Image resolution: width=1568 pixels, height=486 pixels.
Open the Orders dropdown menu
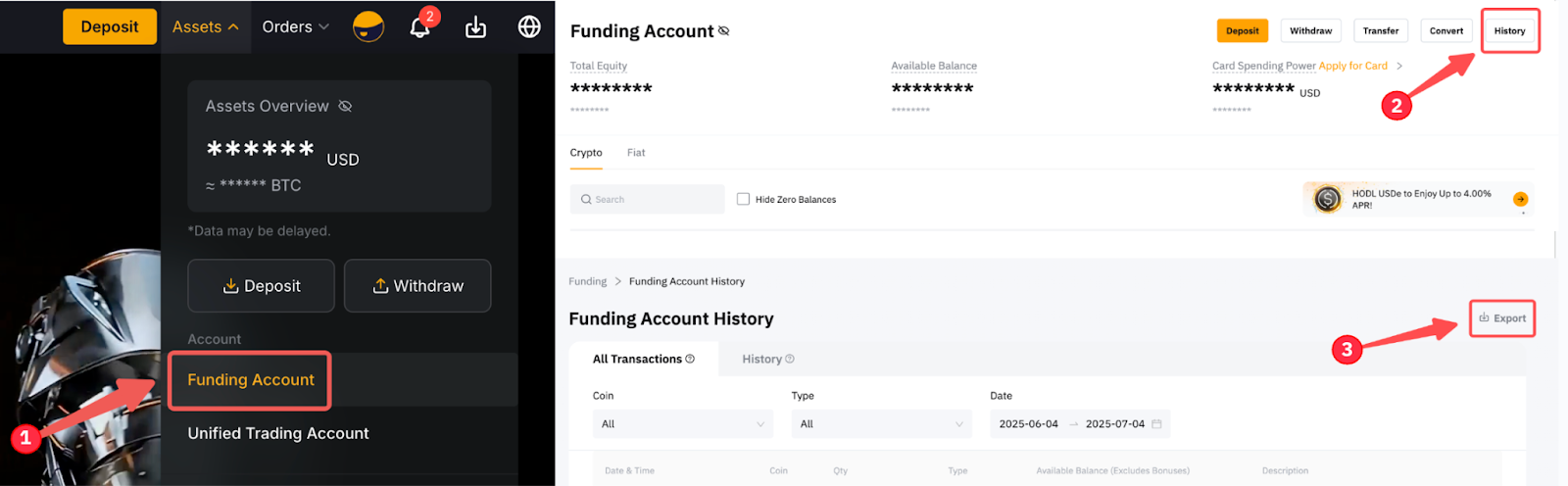(x=295, y=26)
